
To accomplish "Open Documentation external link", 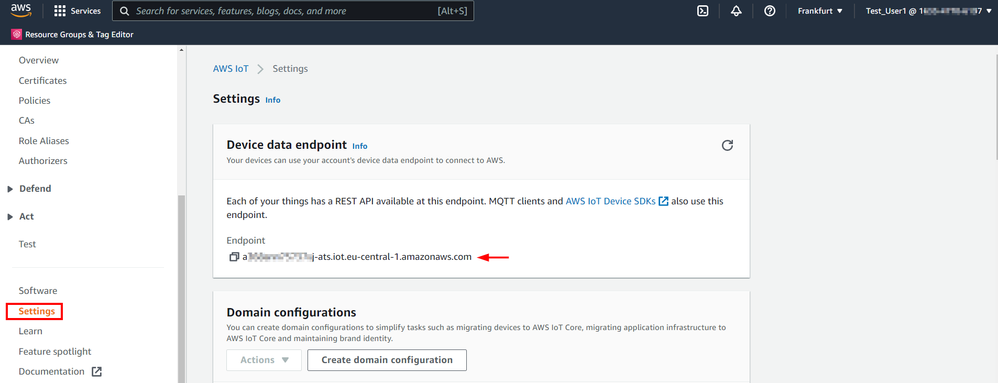I will [x=60, y=372].
